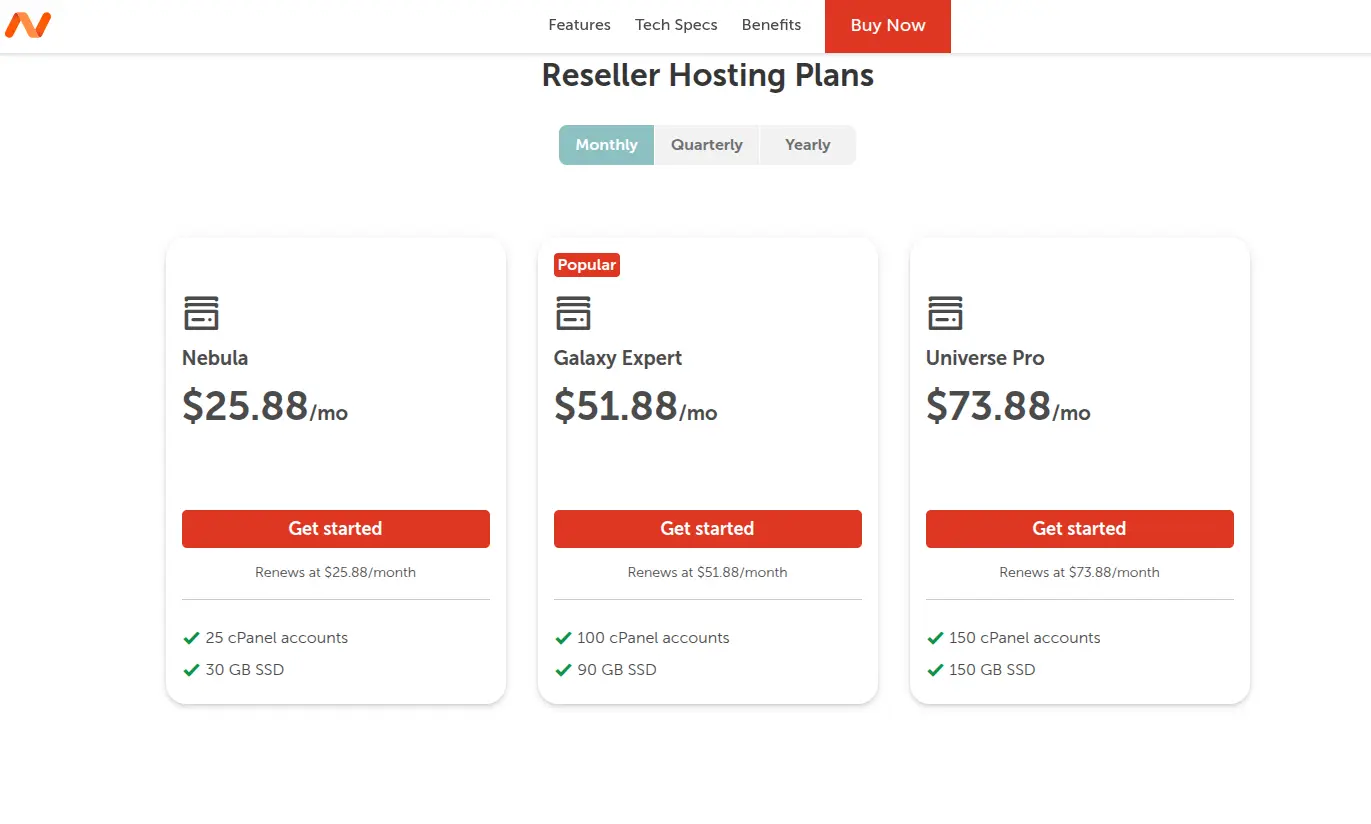Screen dimensions: 1371x824
Task: Click the Nebula plan name
Action: coord(215,358)
